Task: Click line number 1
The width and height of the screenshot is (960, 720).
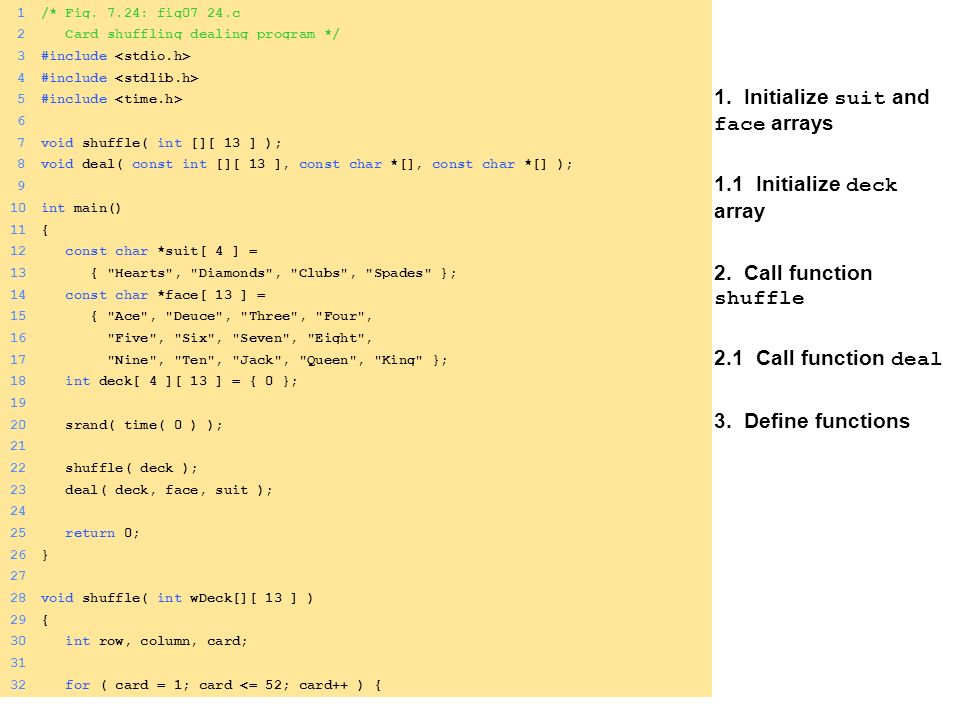Action: [21, 13]
